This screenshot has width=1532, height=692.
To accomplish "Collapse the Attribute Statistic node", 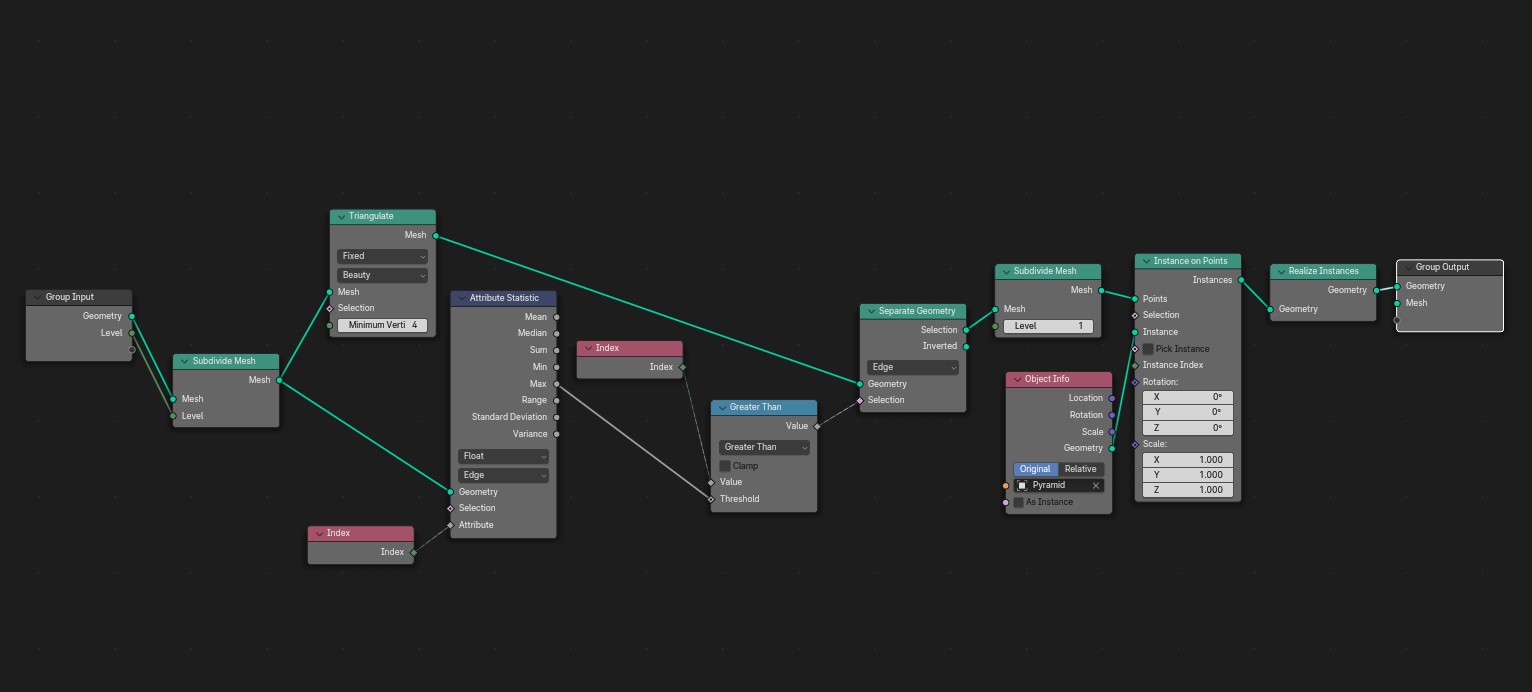I will 460,298.
